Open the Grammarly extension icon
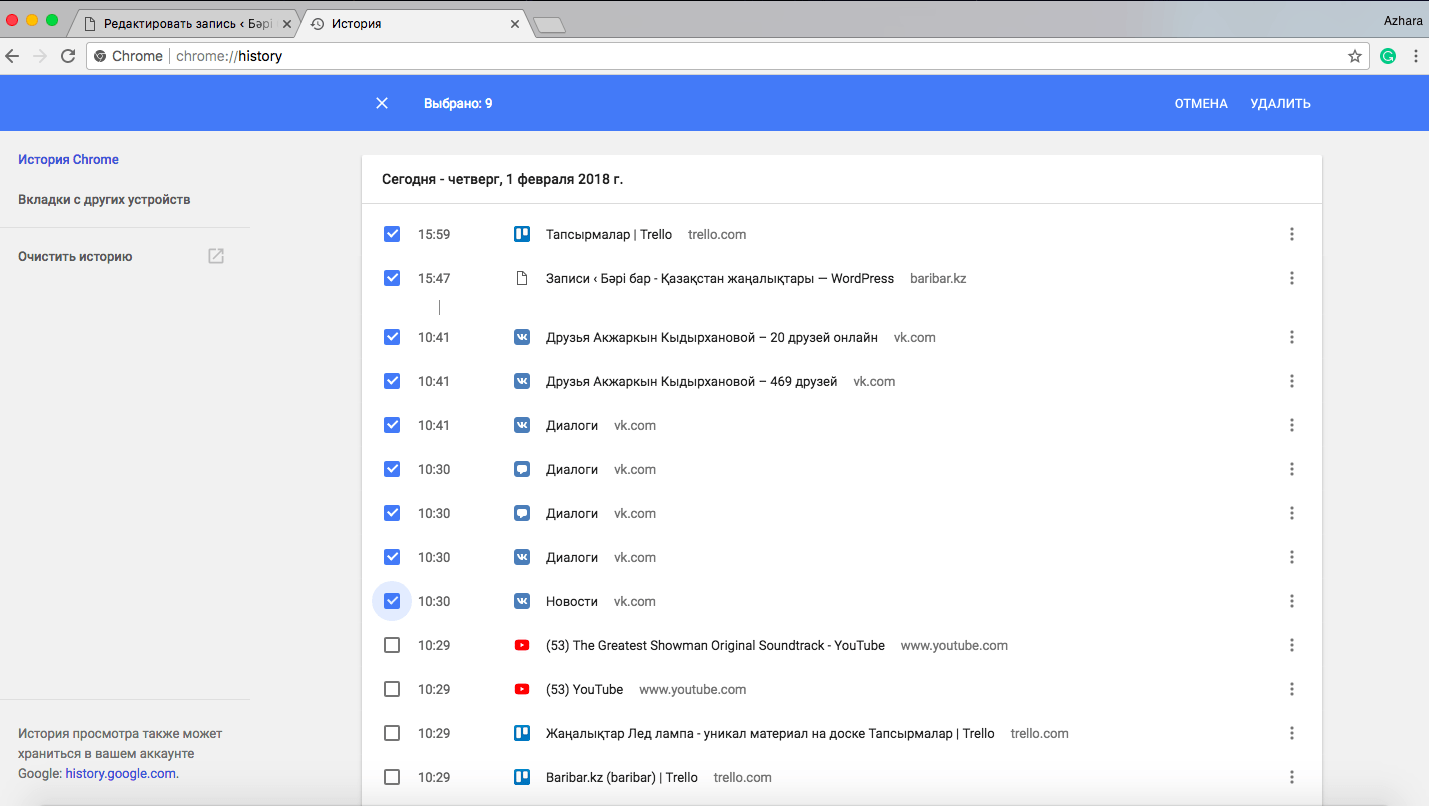 point(1388,56)
